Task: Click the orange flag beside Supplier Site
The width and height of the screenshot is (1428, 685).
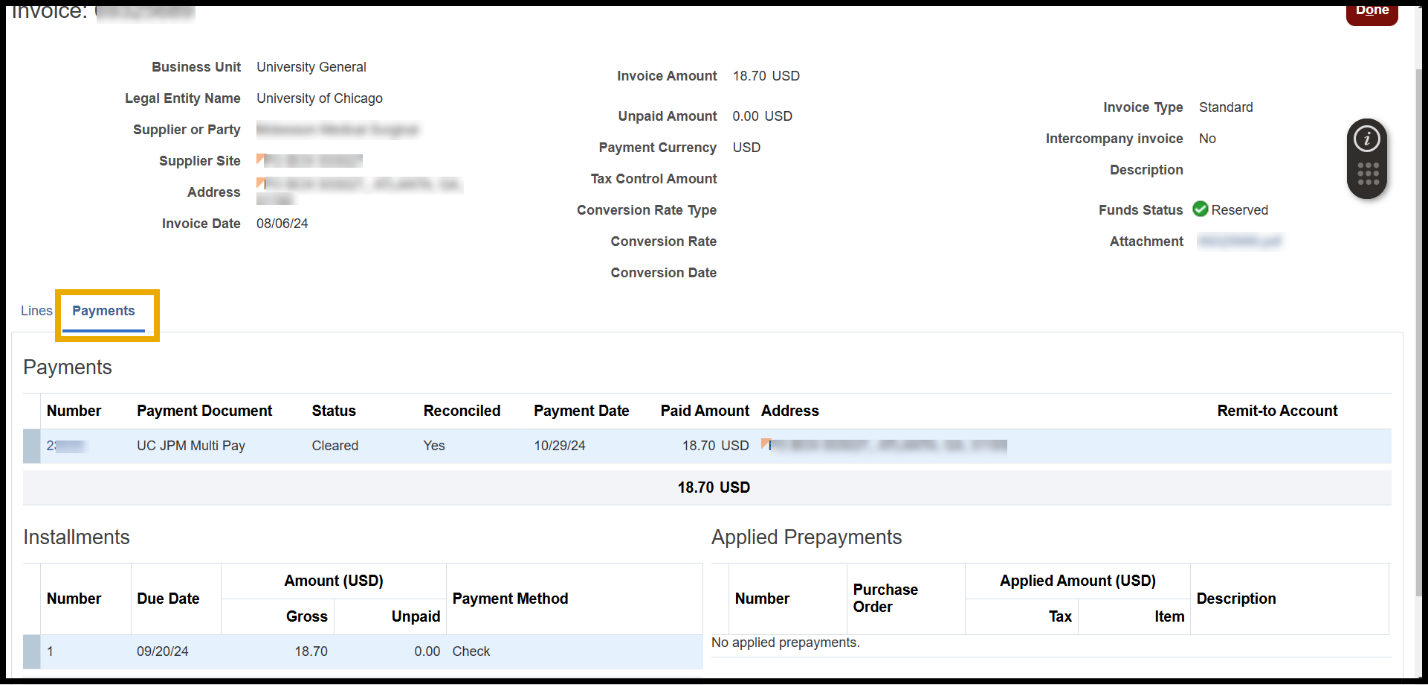Action: 261,158
